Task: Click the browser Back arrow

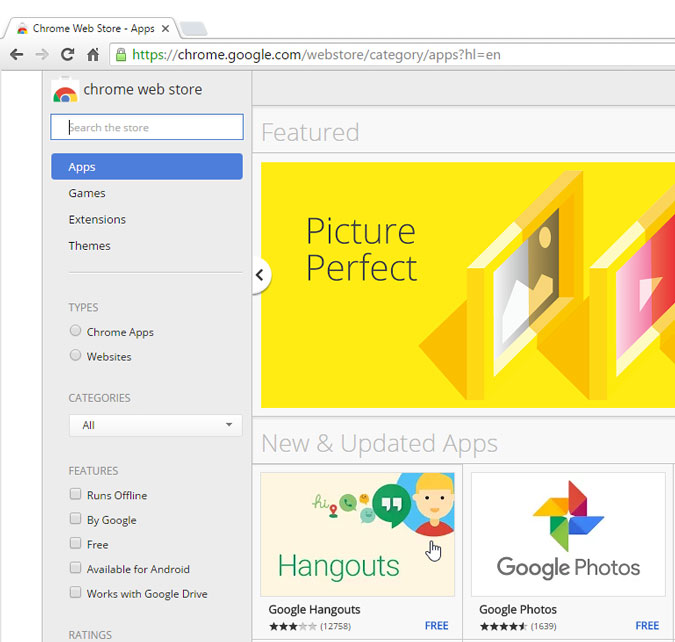Action: [x=17, y=55]
